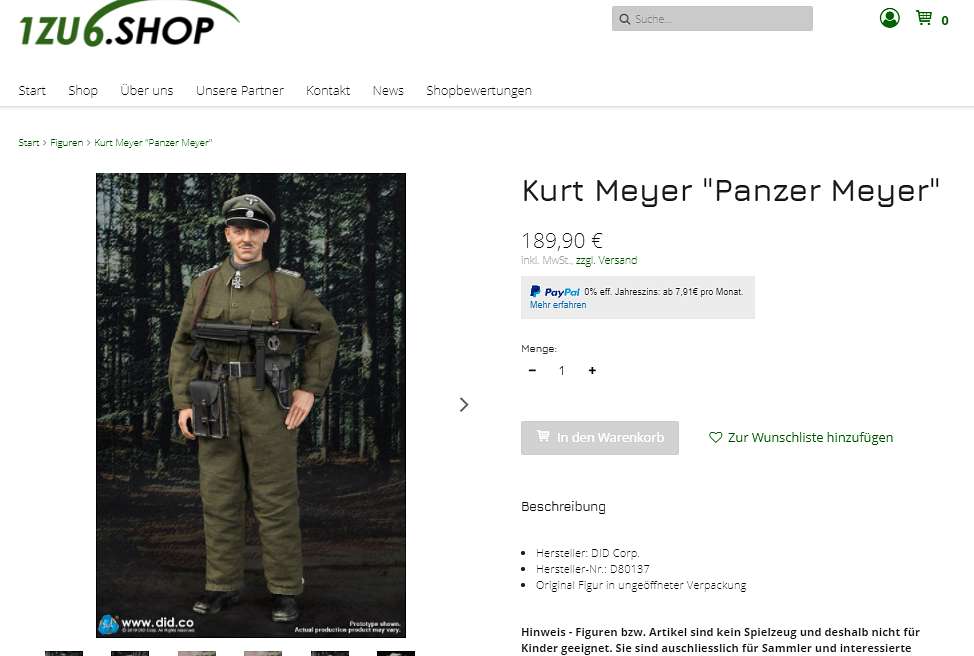The width and height of the screenshot is (974, 656).
Task: Open Shopbewertungen menu item
Action: (479, 91)
